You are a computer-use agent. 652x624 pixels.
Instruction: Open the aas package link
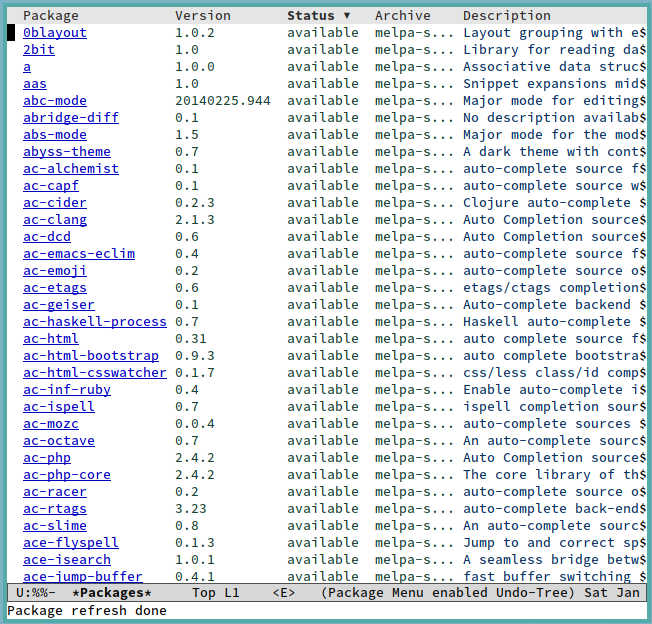tap(35, 84)
